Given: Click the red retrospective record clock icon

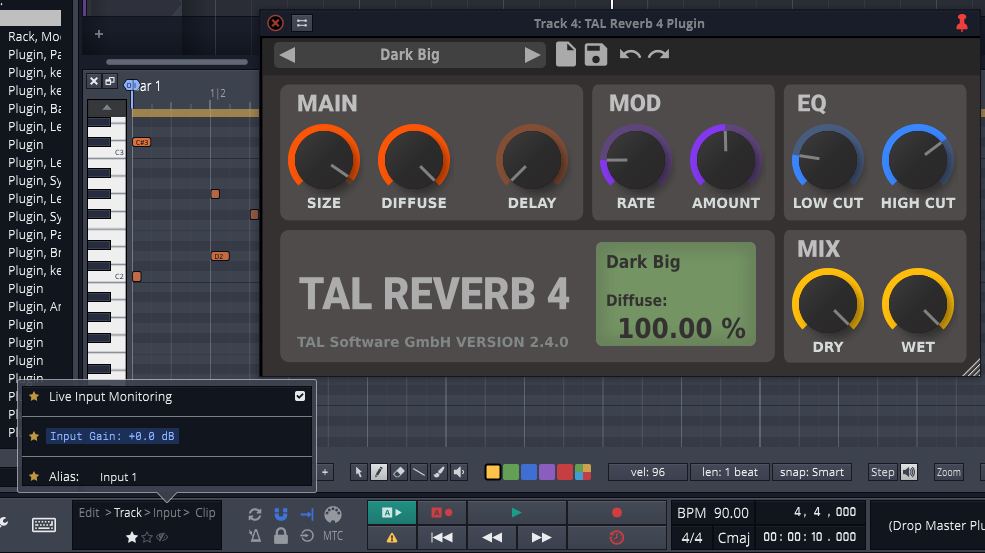Looking at the screenshot, I should pos(617,537).
